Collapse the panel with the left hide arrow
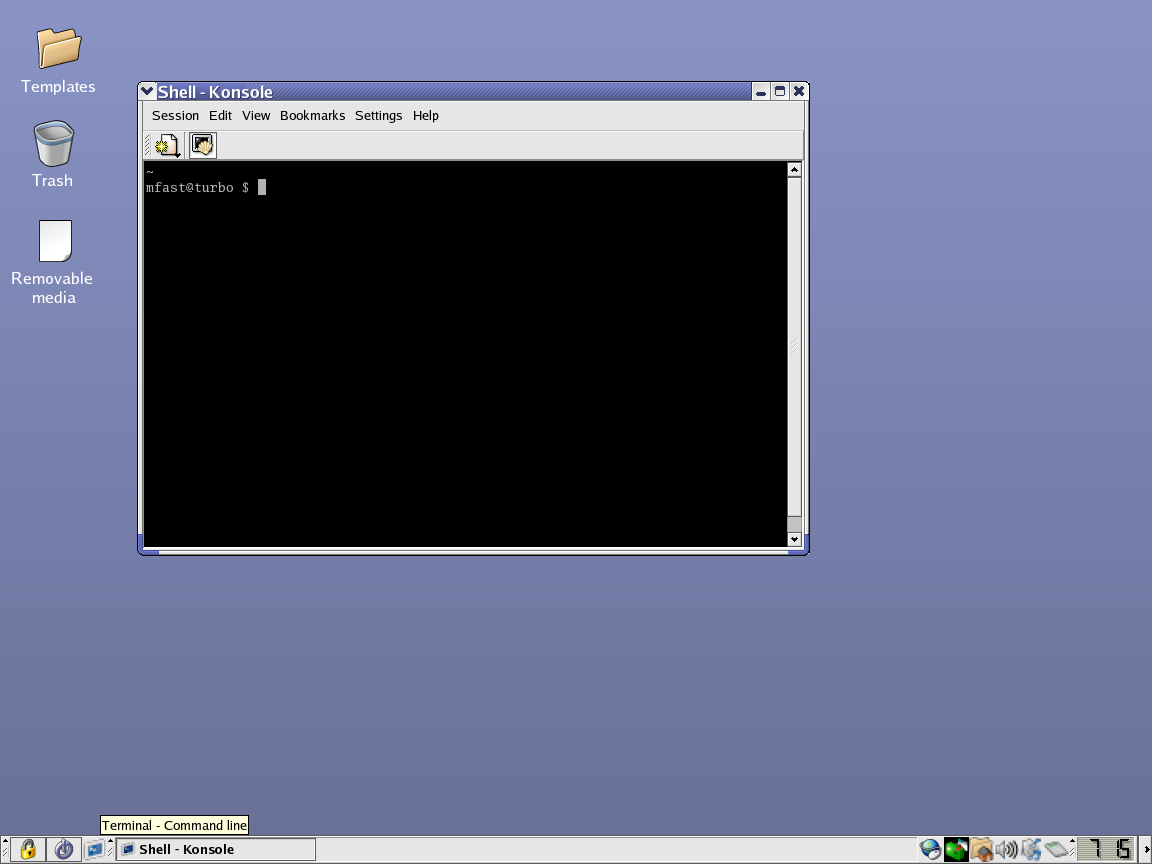The width and height of the screenshot is (1152, 864). tap(5, 841)
